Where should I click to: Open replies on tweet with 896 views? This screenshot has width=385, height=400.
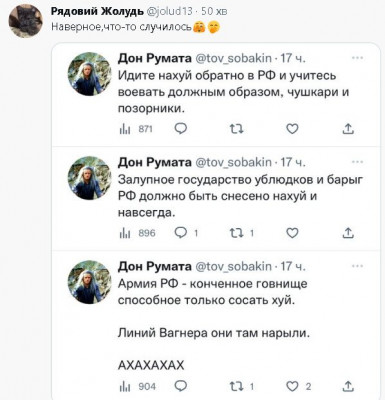[186, 233]
